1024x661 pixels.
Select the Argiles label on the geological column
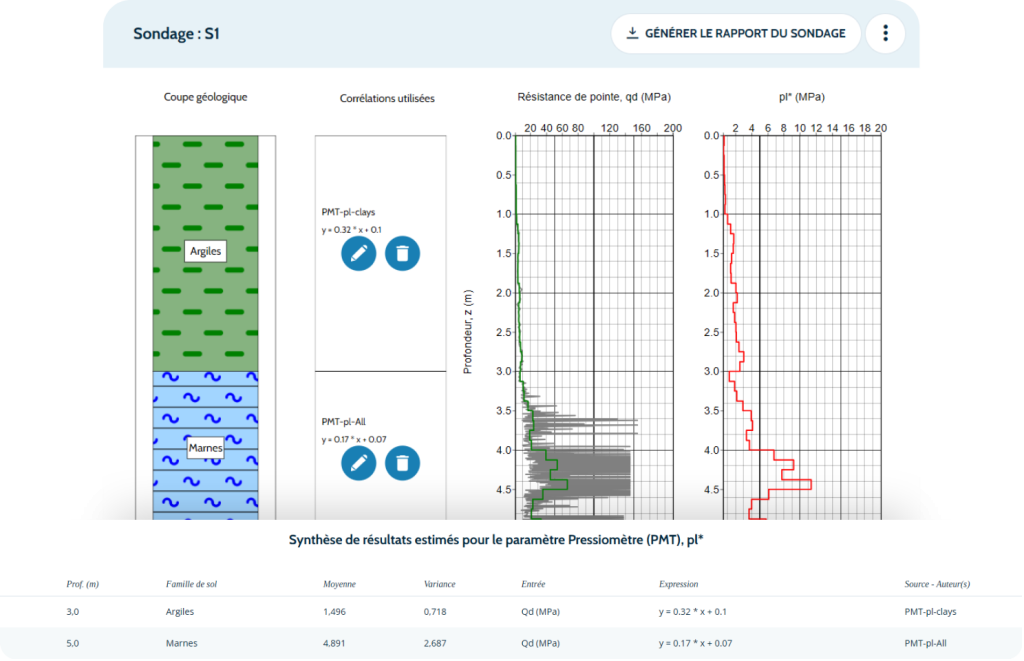click(x=205, y=251)
